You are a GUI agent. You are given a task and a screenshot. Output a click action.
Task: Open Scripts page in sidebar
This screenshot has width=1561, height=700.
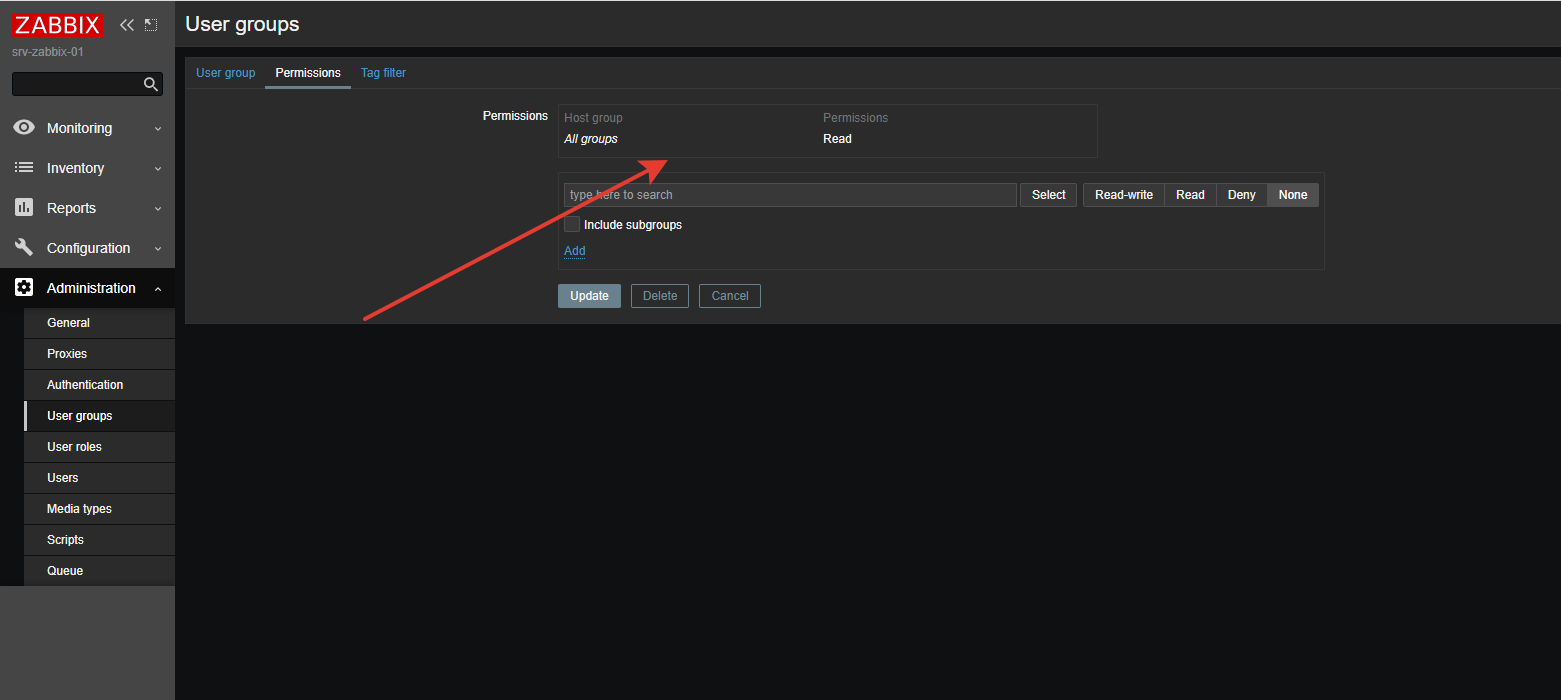(x=99, y=540)
